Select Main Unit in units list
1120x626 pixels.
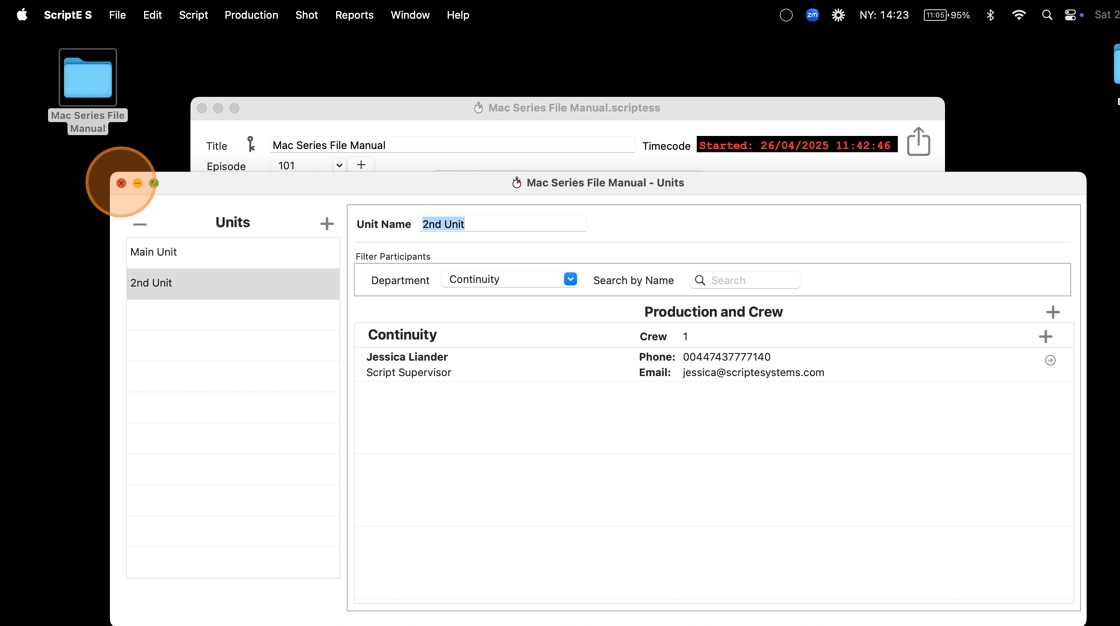[232, 252]
